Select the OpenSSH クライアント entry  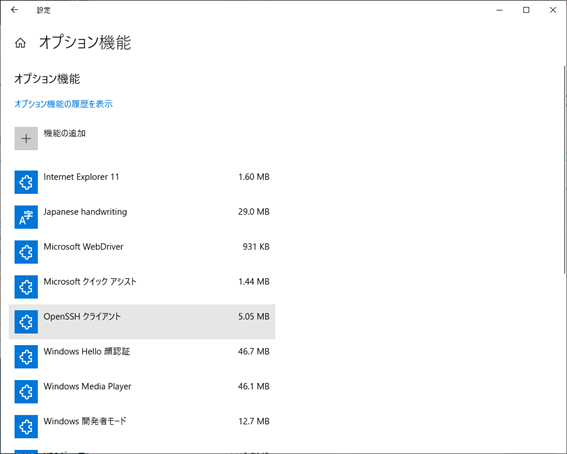coord(142,322)
